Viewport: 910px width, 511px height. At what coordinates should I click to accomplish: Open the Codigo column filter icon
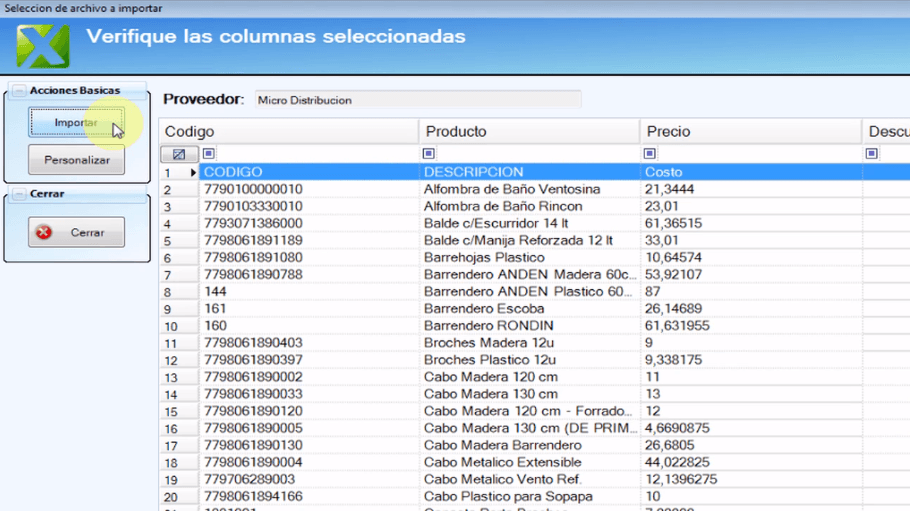click(209, 154)
